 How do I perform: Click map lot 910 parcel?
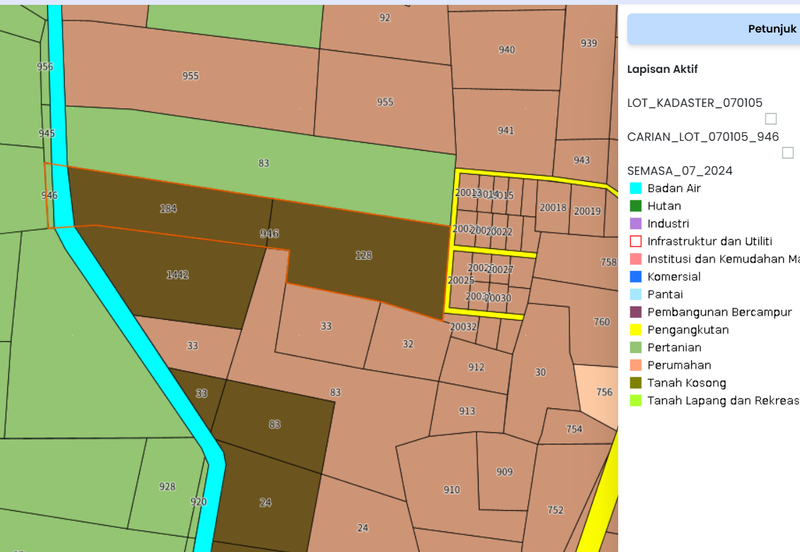pyautogui.click(x=451, y=490)
